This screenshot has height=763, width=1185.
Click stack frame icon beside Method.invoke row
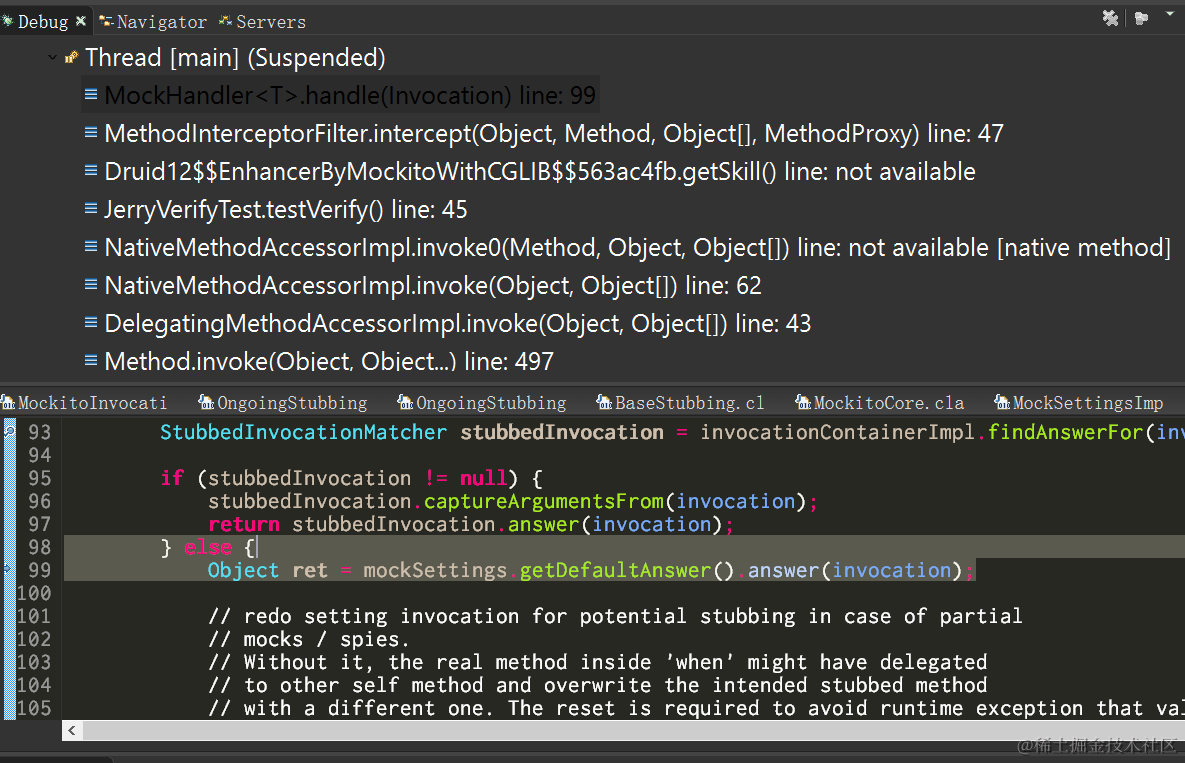point(91,360)
